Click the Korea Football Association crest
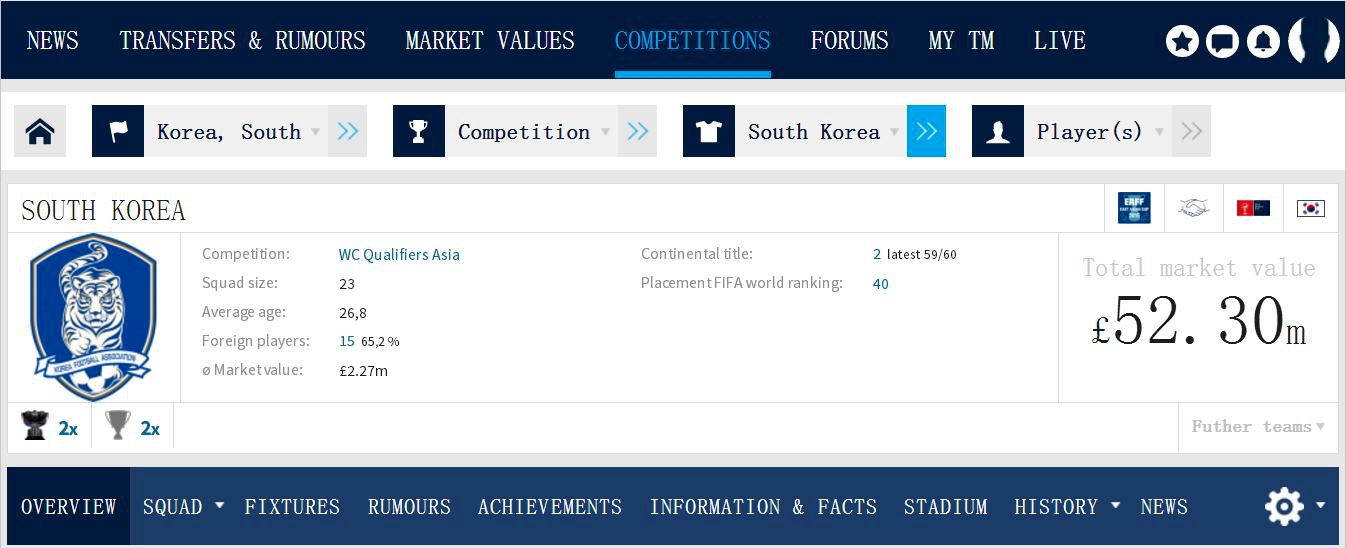The width and height of the screenshot is (1346, 548). 93,317
